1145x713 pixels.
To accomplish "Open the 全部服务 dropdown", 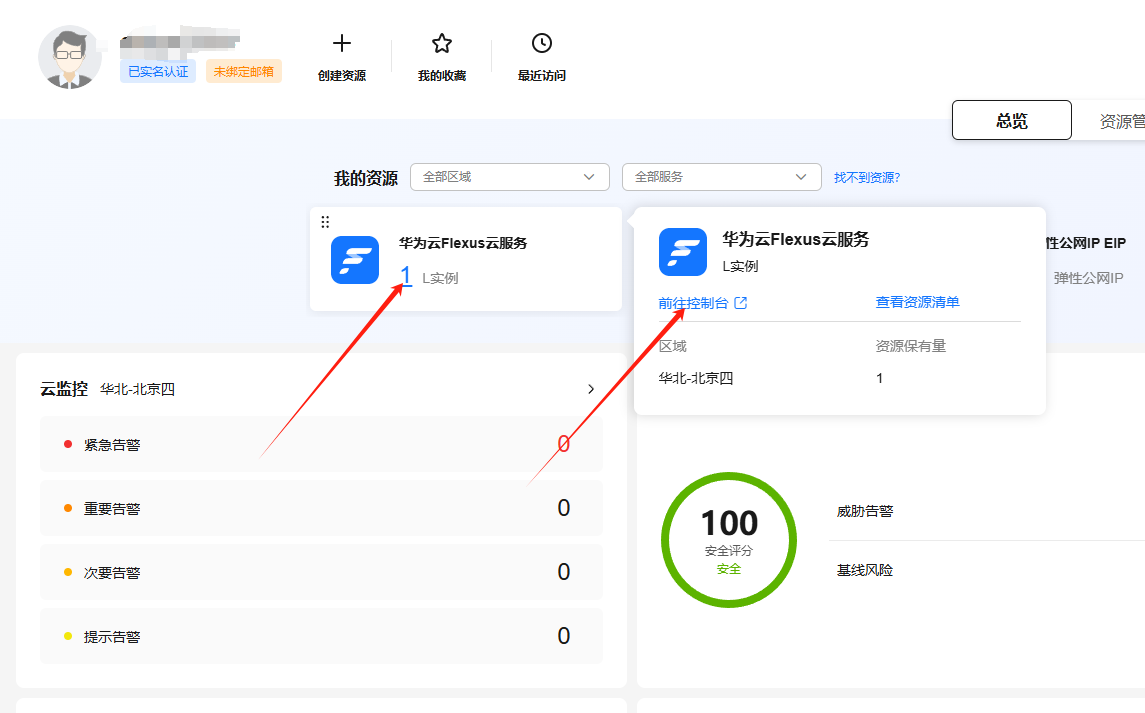I will [x=721, y=177].
